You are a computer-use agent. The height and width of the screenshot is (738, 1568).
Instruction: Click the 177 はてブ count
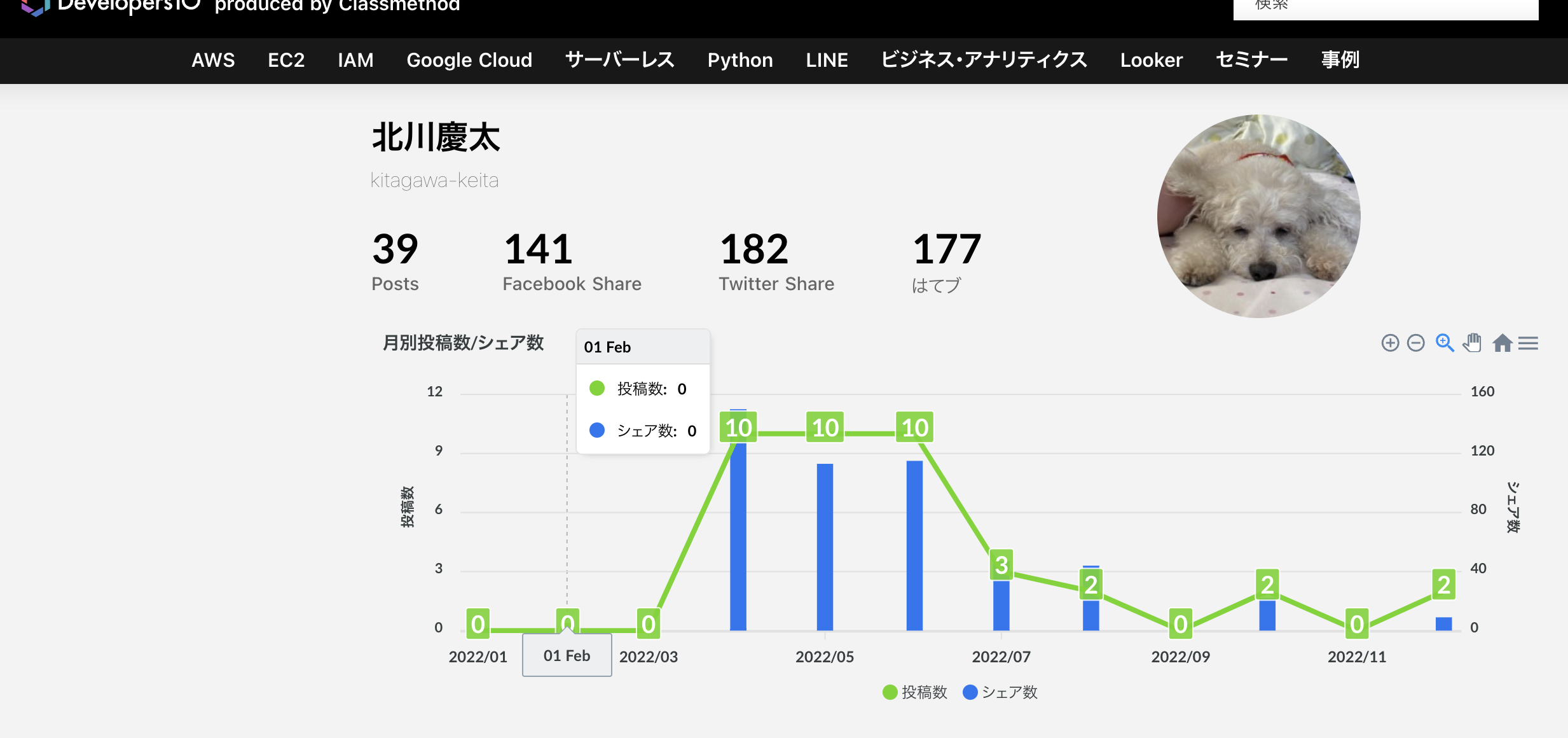[947, 249]
